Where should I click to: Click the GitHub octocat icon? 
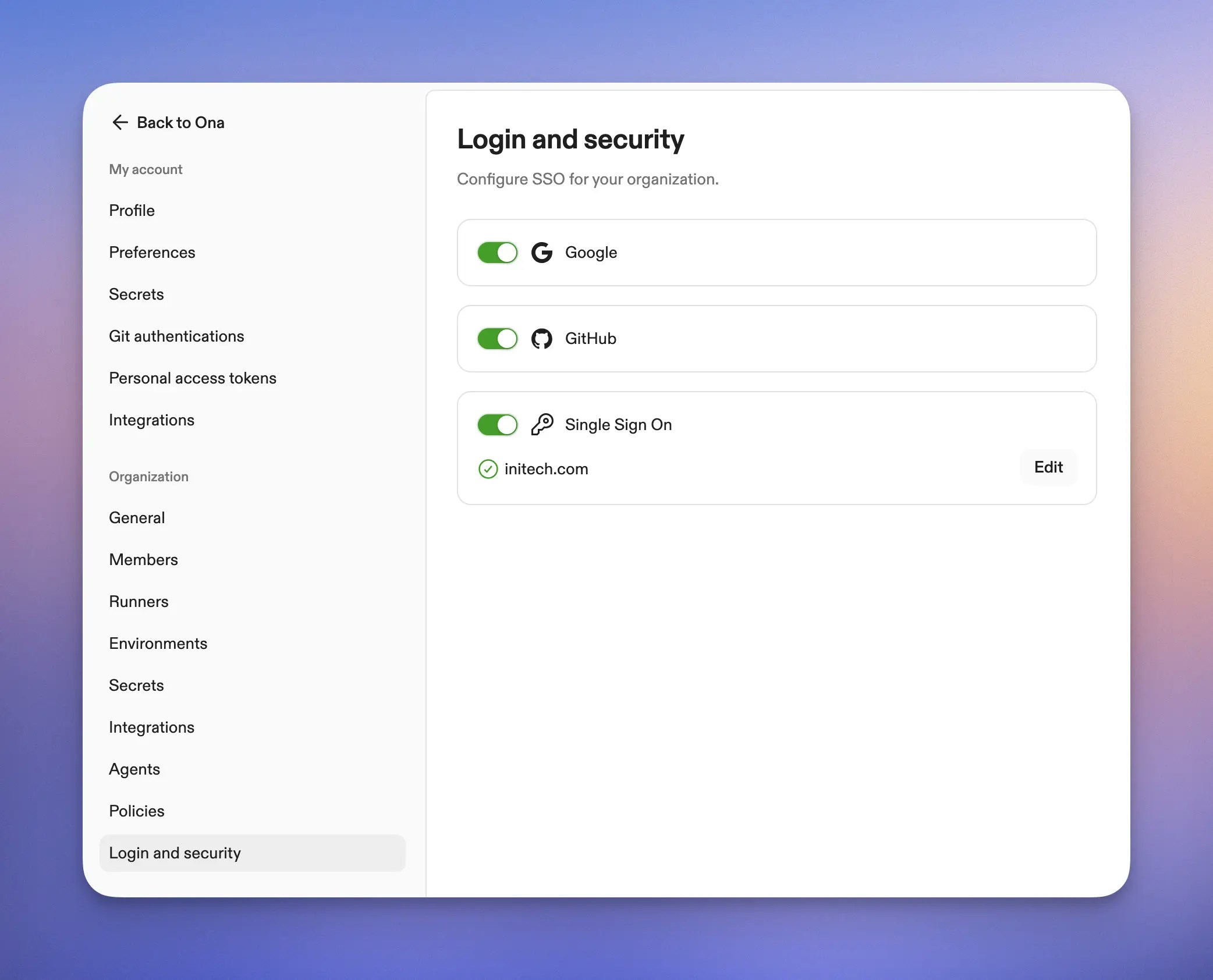(541, 339)
